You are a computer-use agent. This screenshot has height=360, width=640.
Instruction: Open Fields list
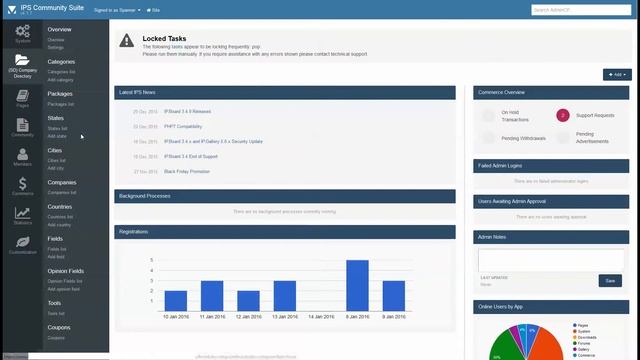tap(57, 249)
